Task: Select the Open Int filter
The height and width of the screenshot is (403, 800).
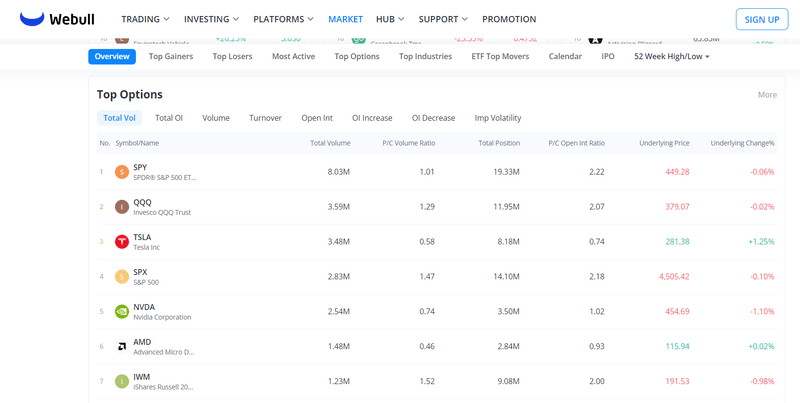Action: click(x=317, y=118)
